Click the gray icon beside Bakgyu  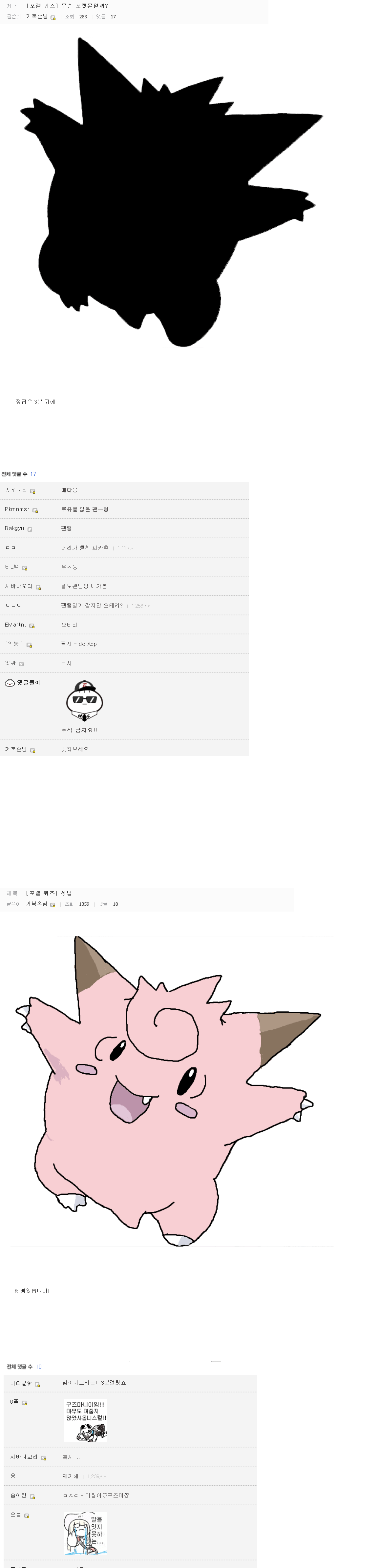click(30, 529)
